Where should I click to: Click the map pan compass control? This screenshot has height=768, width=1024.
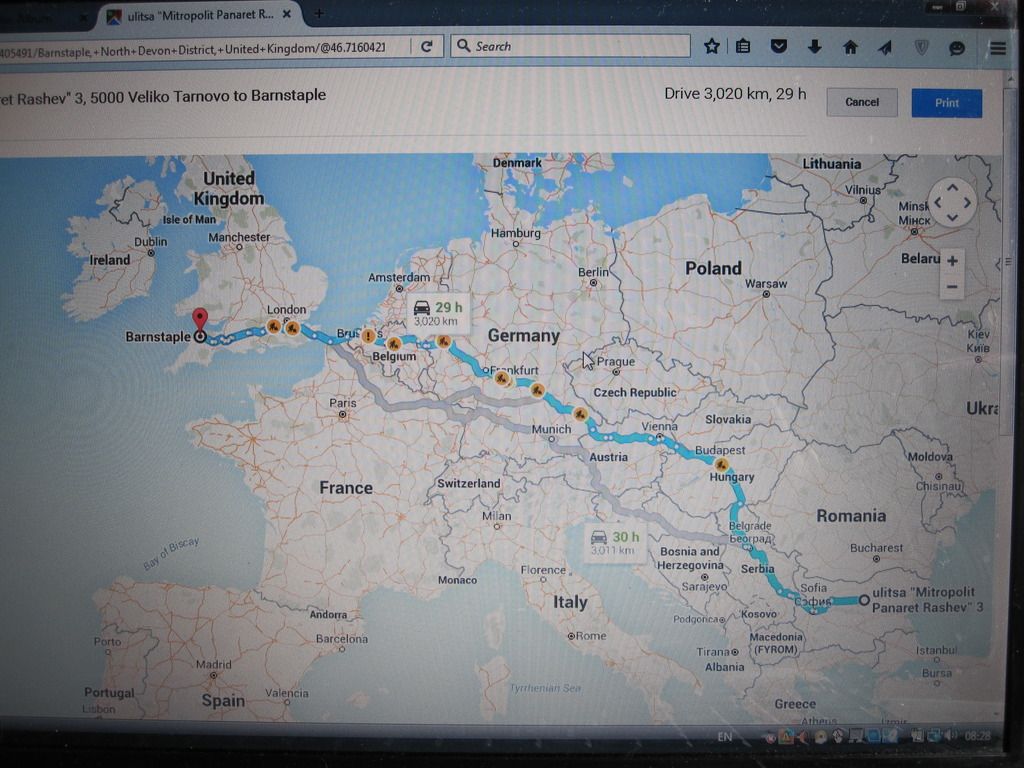click(952, 203)
